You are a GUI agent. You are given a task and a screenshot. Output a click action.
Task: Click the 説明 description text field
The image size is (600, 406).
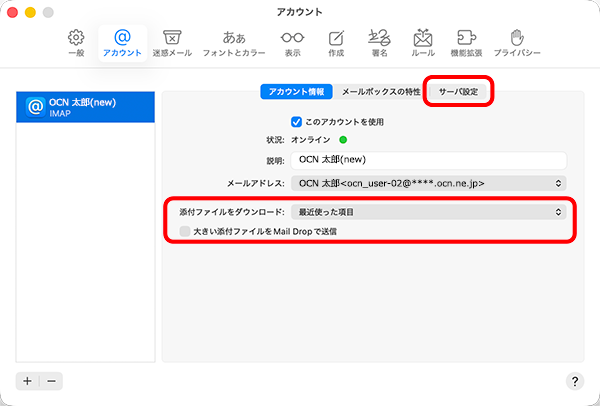pyautogui.click(x=427, y=160)
